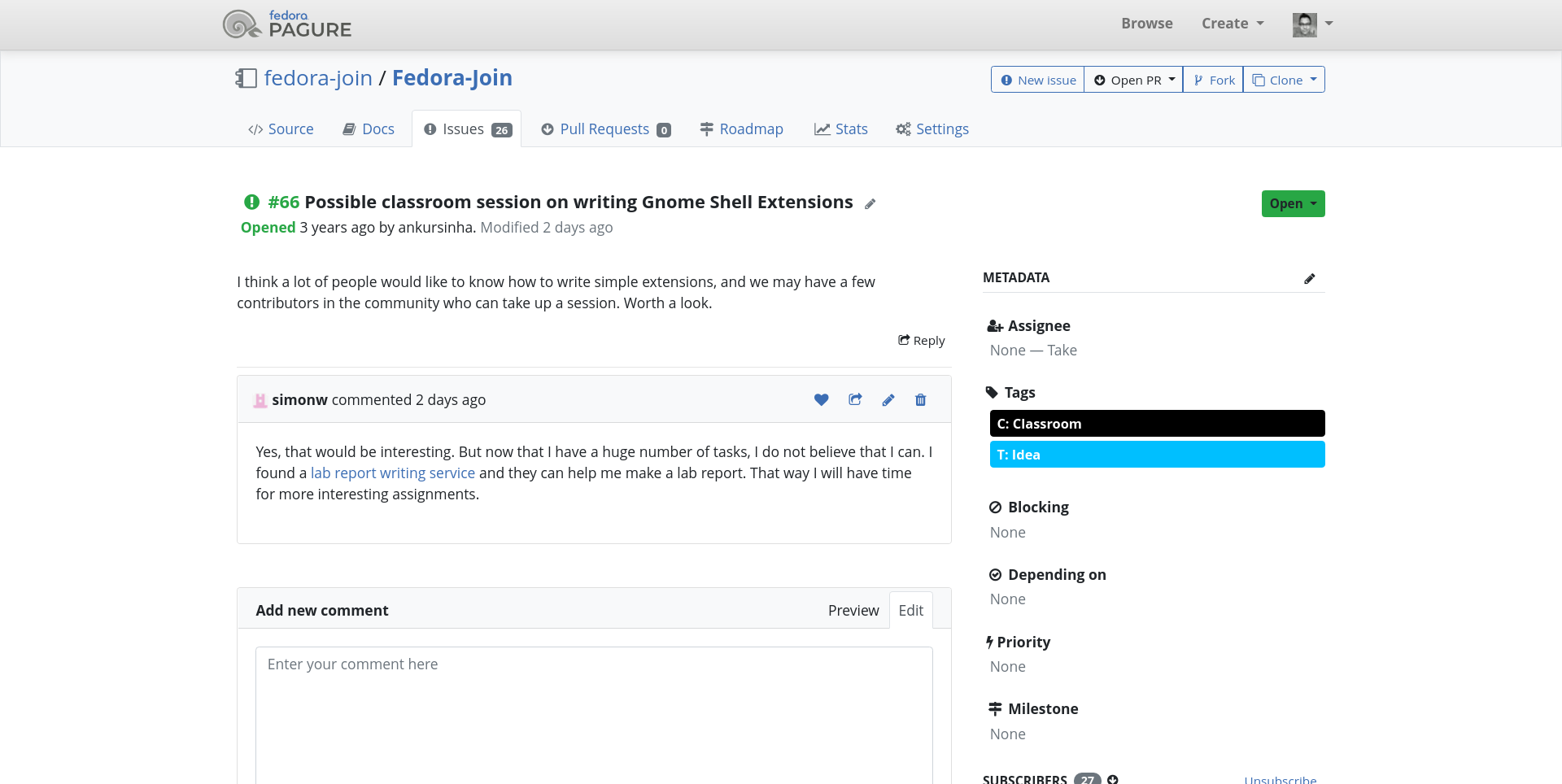Click the Blocking heading
The height and width of the screenshot is (784, 1562).
click(x=1038, y=507)
